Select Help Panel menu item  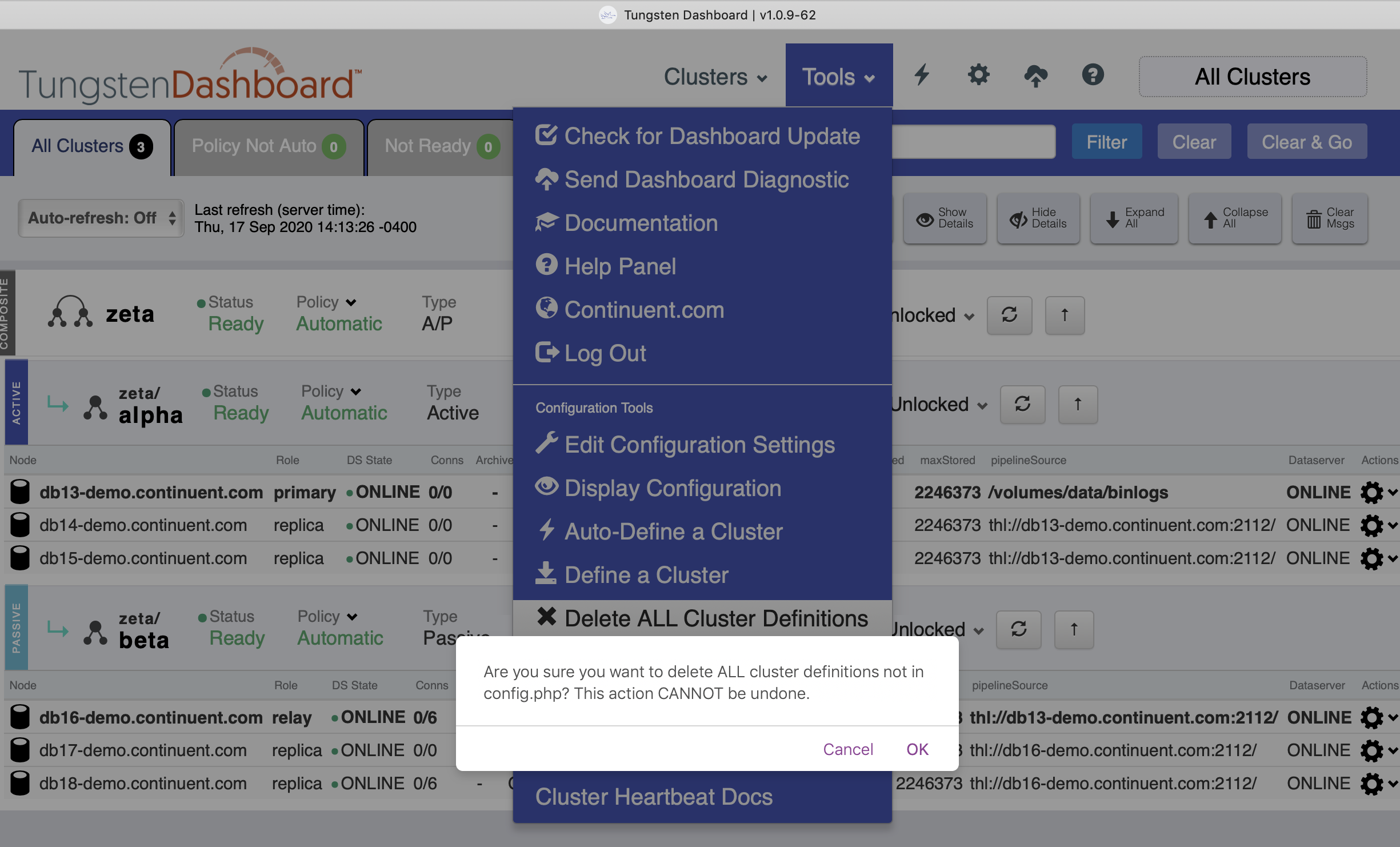pyautogui.click(x=702, y=266)
